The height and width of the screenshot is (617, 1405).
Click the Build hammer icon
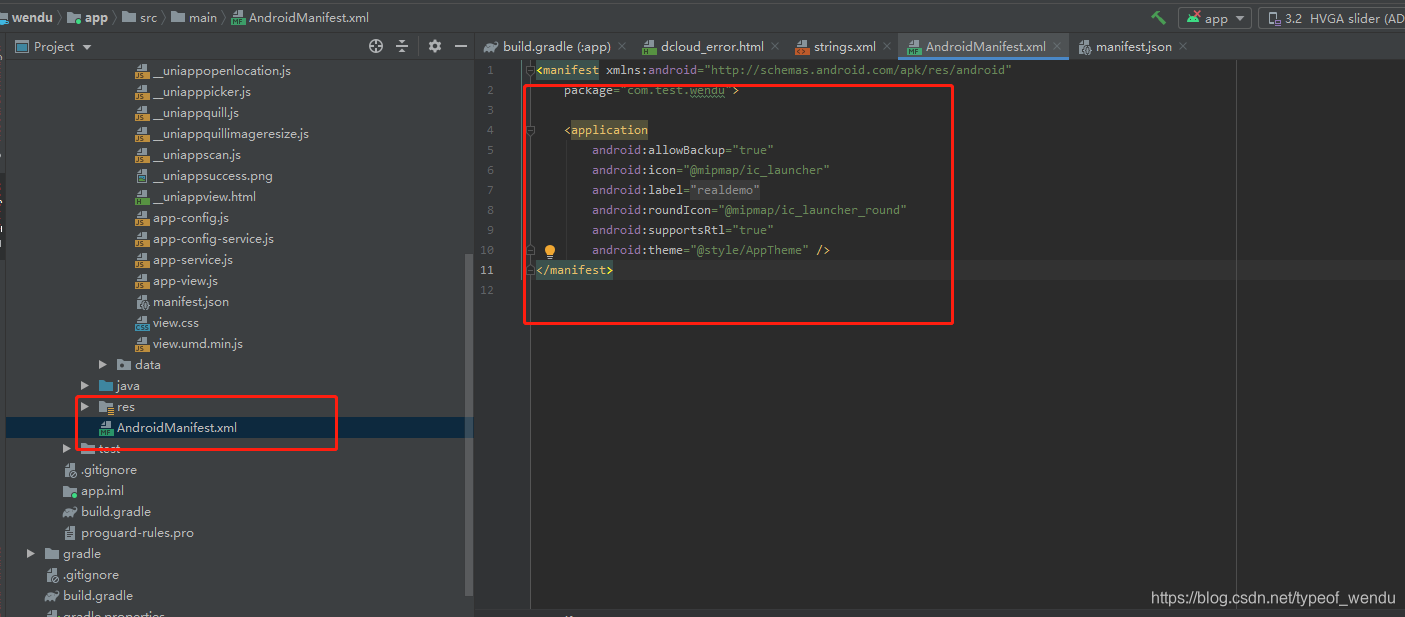click(1158, 18)
